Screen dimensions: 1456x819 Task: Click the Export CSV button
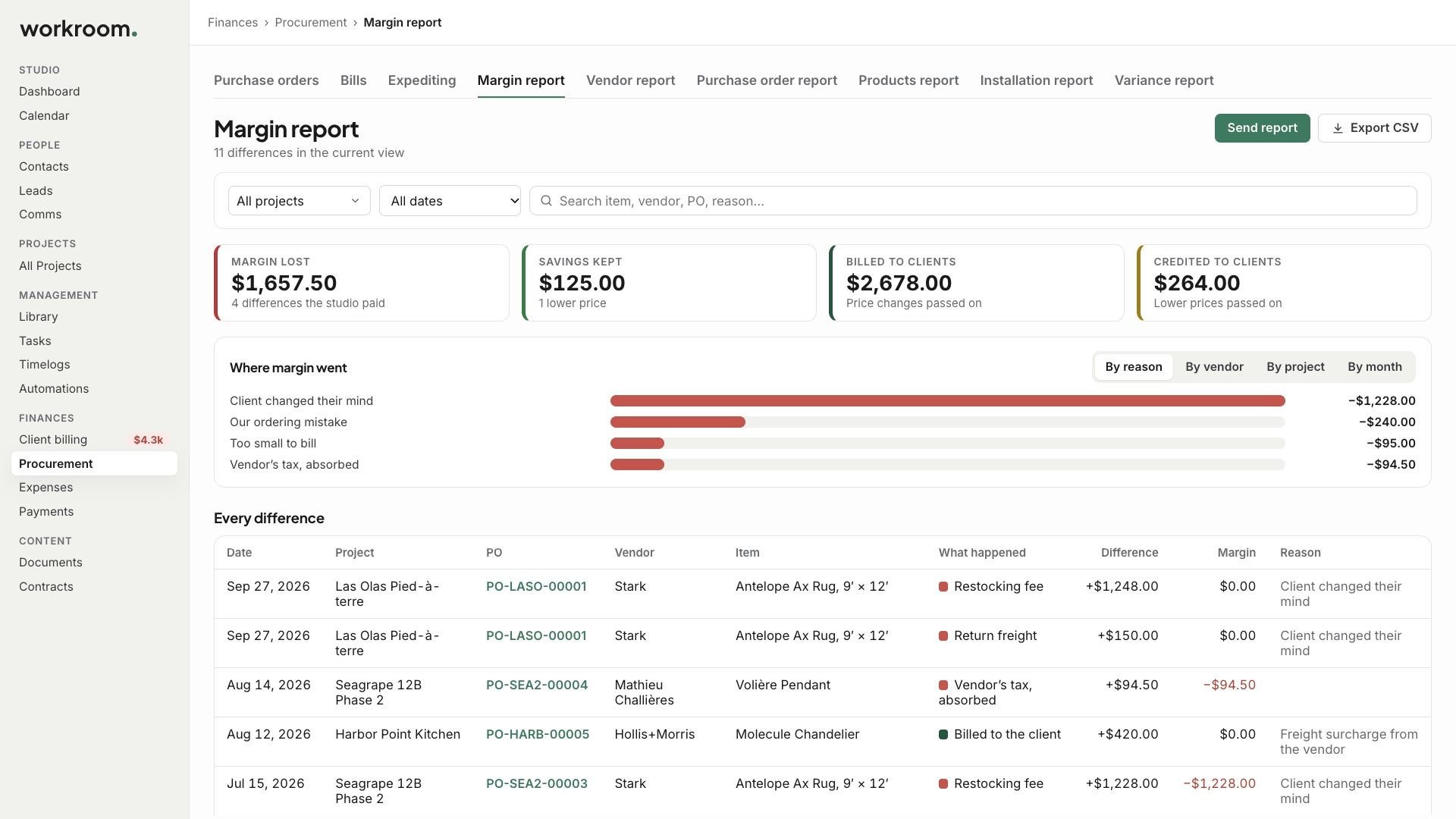pyautogui.click(x=1374, y=128)
